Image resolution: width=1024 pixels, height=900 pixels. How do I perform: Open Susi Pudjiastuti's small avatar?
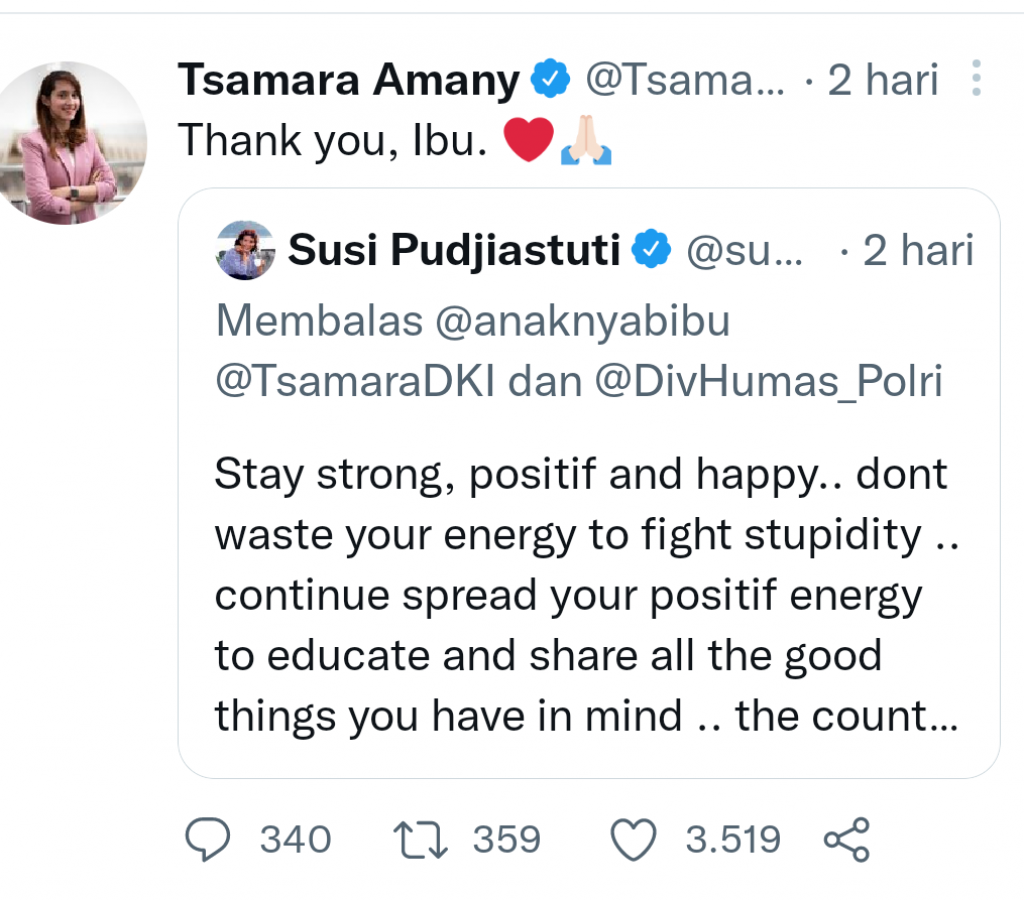tap(245, 250)
